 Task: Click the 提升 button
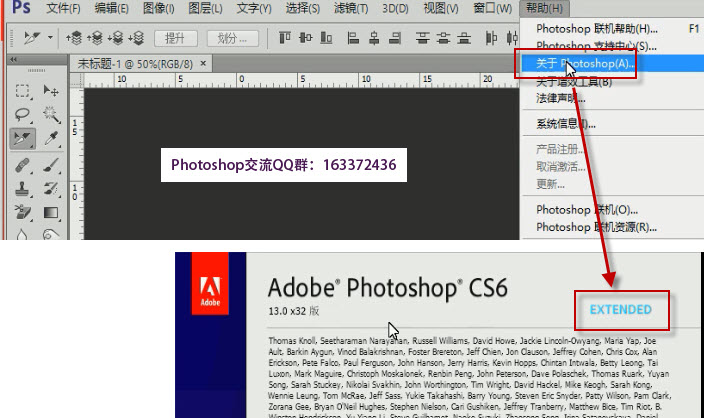(x=175, y=39)
